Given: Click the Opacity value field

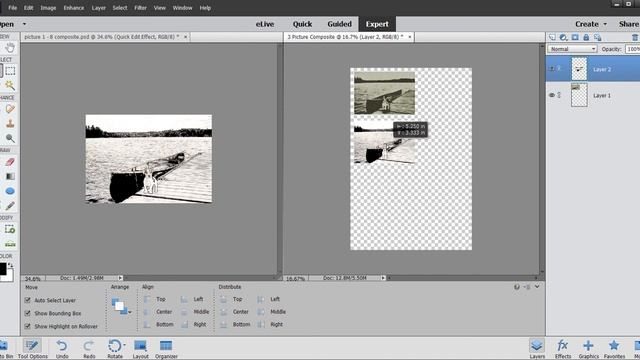Looking at the screenshot, I should click(633, 49).
